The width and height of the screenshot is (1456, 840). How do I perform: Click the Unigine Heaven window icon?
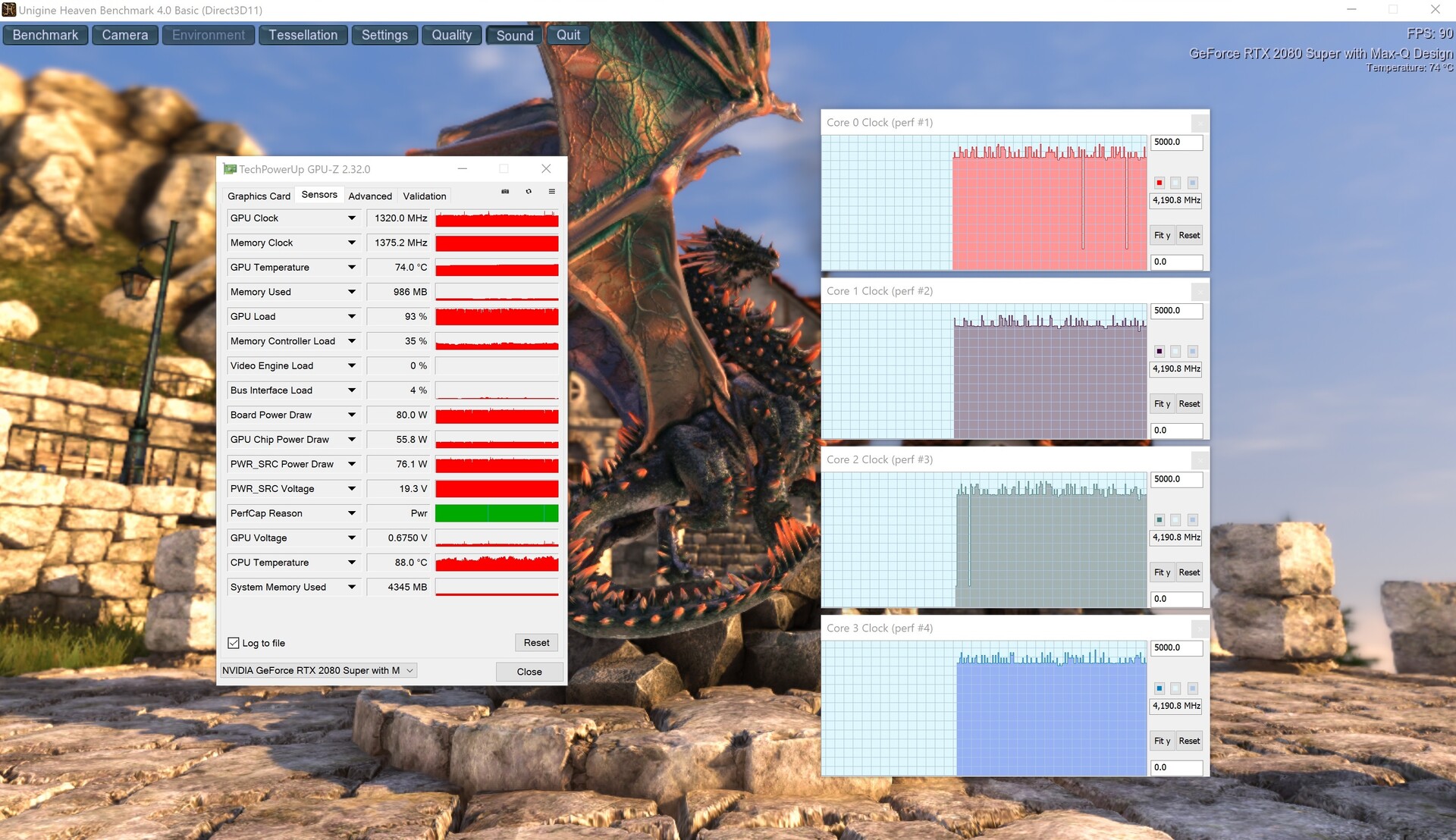coord(9,10)
